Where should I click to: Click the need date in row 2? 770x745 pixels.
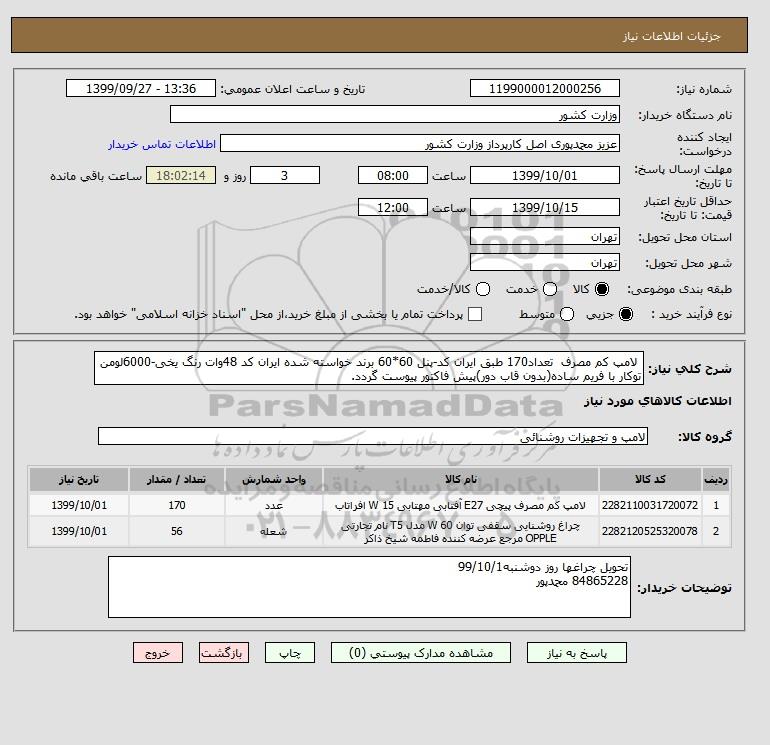(79, 531)
